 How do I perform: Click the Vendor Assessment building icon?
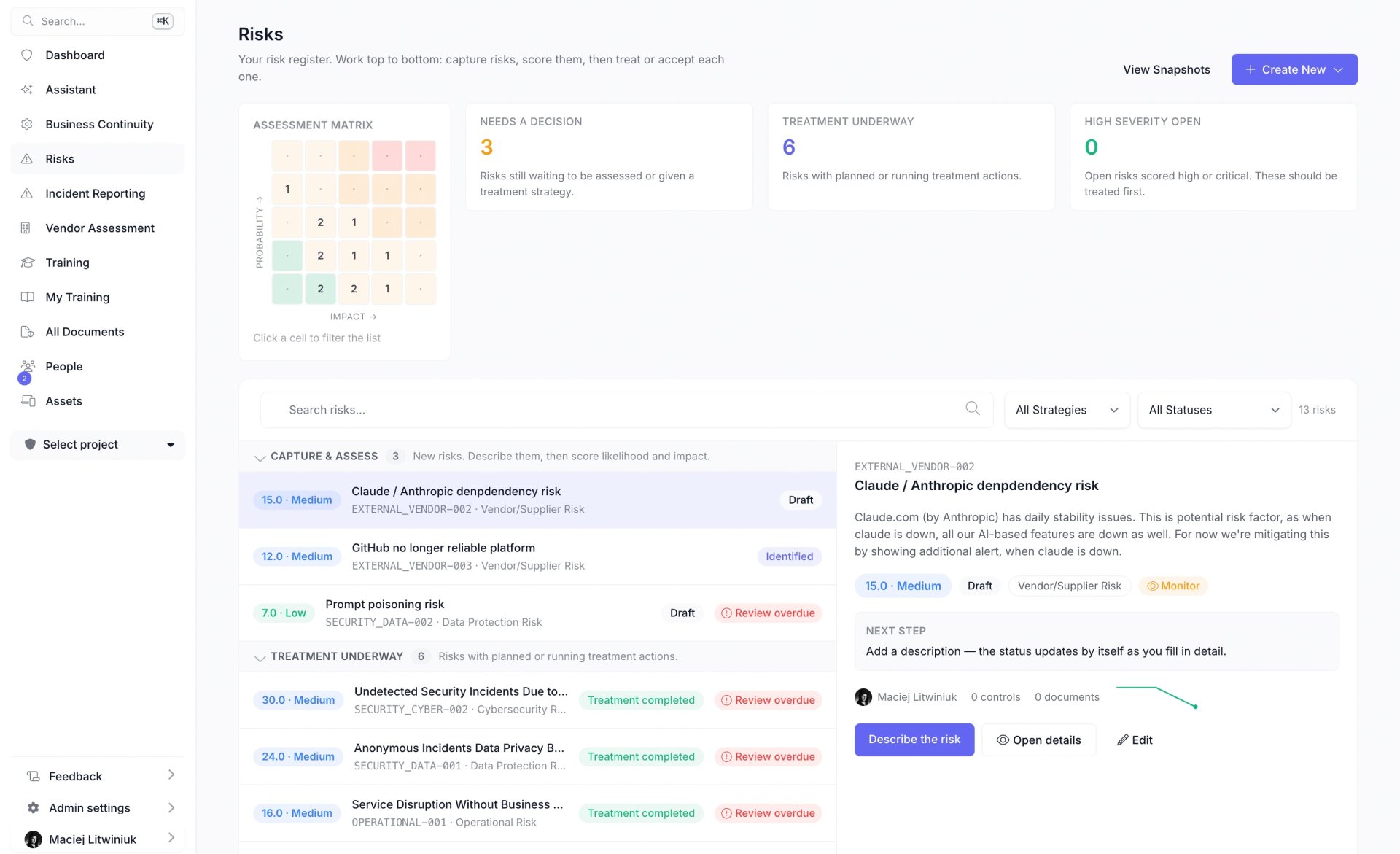[26, 228]
